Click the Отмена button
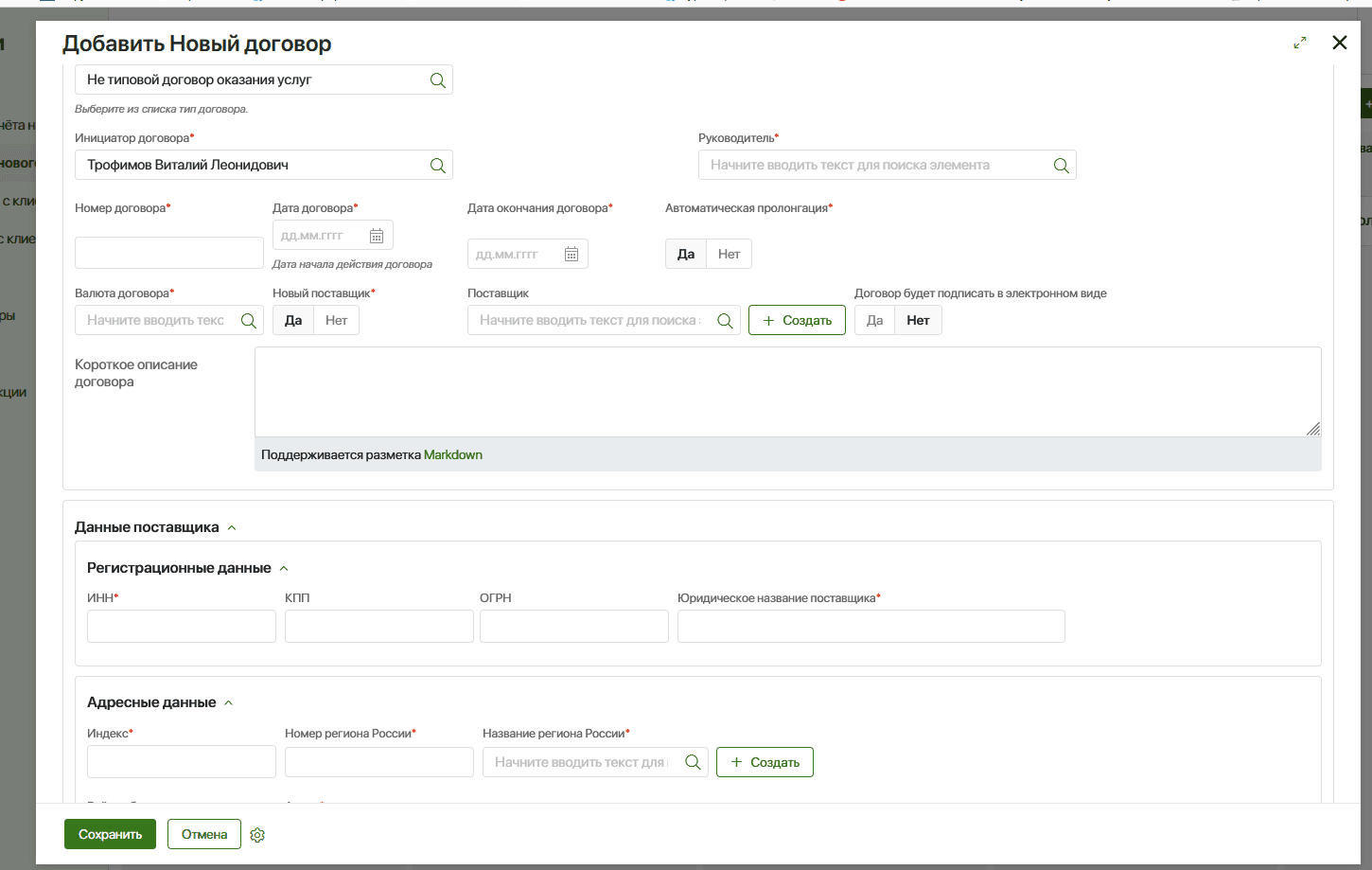 [x=204, y=835]
